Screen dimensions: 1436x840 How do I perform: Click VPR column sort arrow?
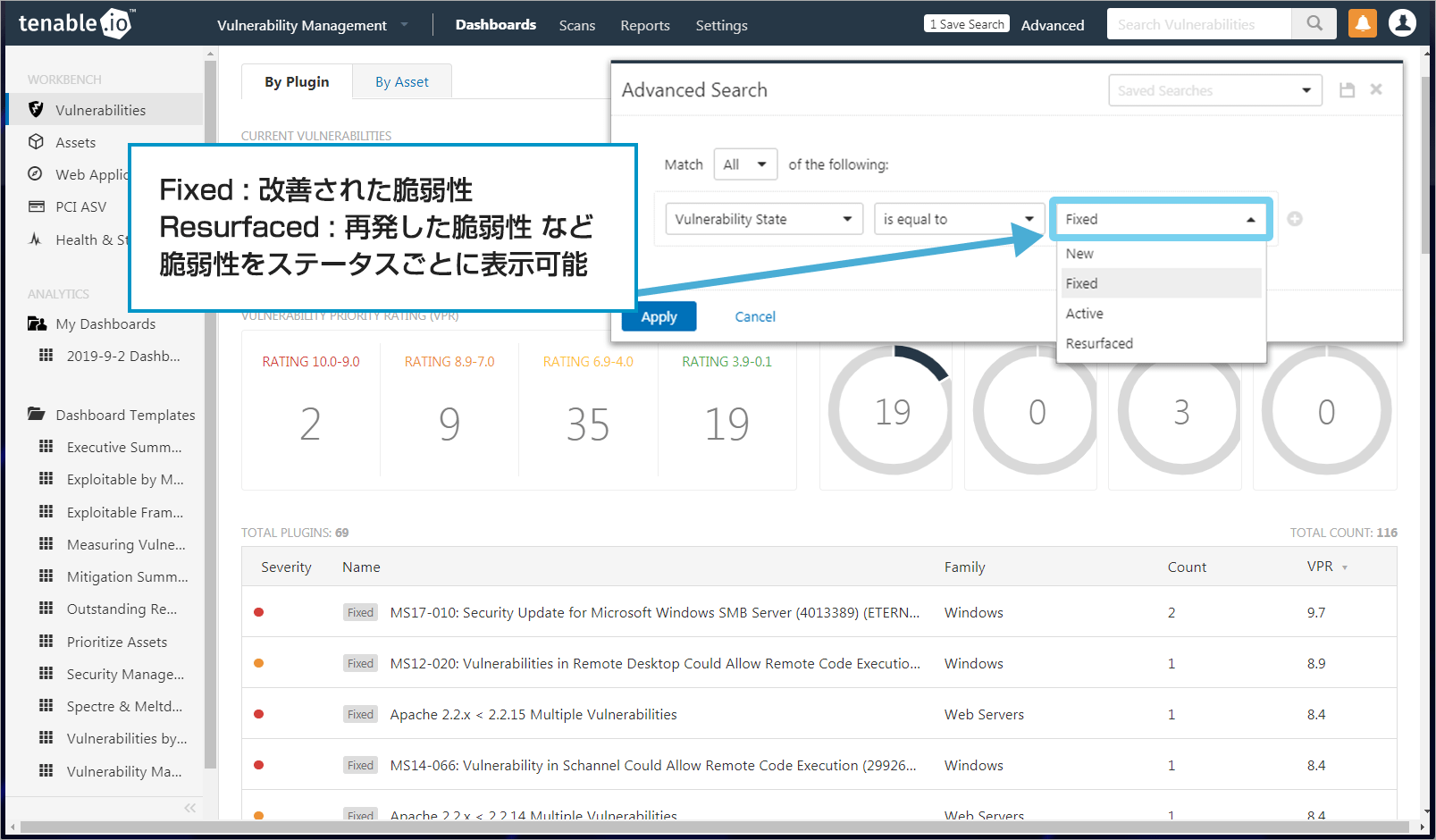click(1345, 567)
